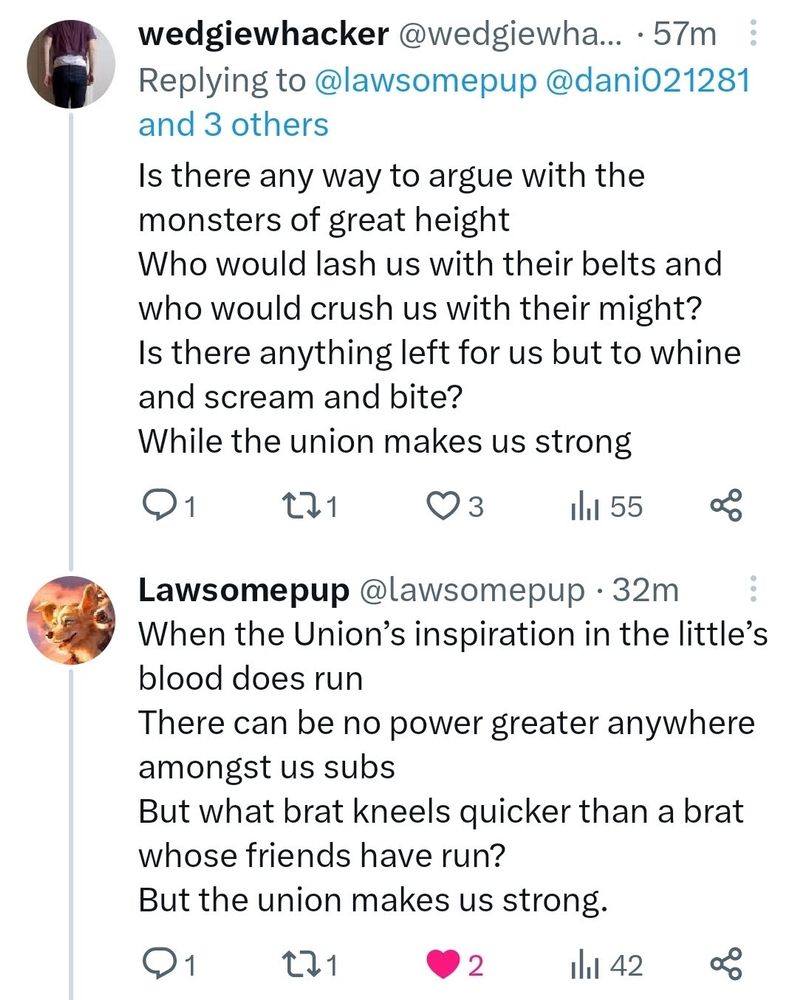Reply to wedgiewhacker's tweet
798x1000 pixels.
[163, 505]
